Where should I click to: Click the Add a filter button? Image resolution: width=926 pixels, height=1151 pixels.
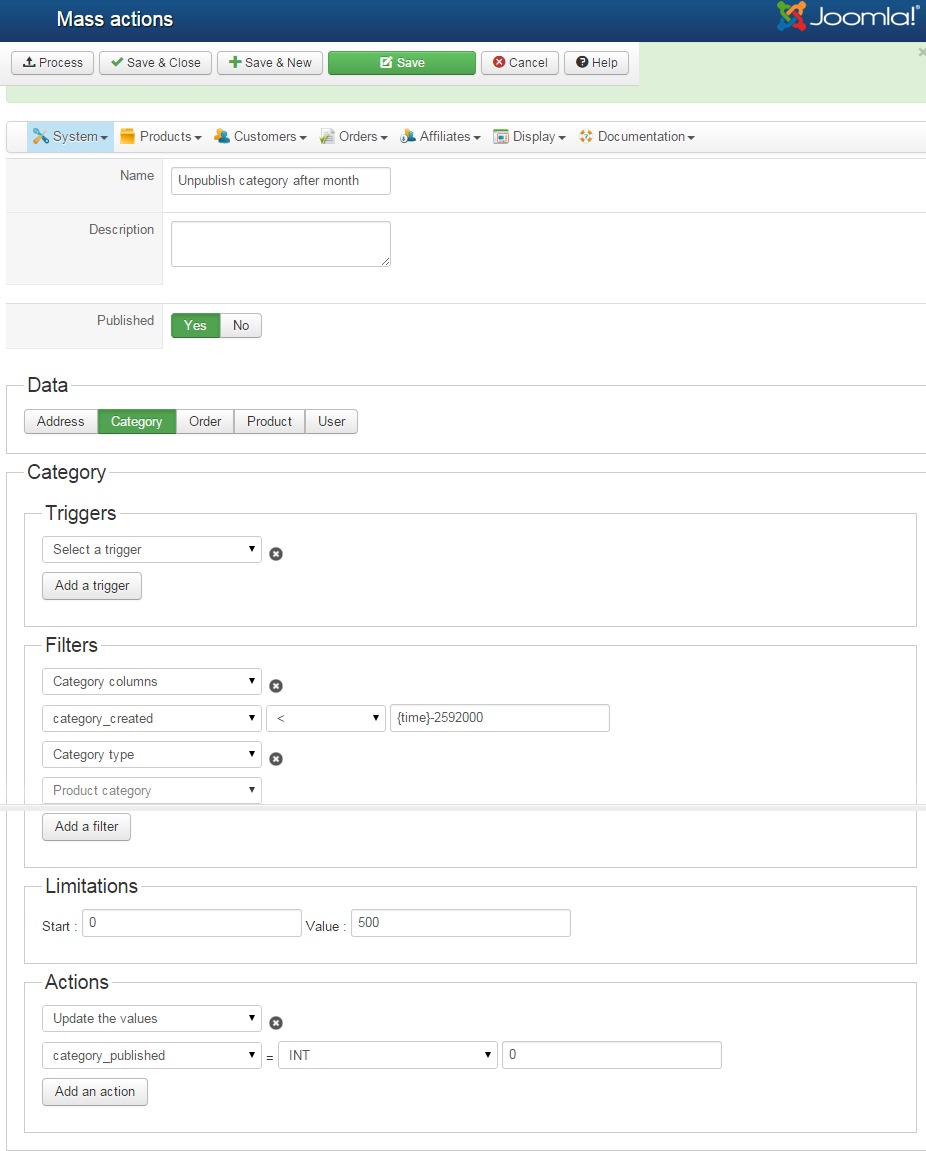pyautogui.click(x=86, y=827)
